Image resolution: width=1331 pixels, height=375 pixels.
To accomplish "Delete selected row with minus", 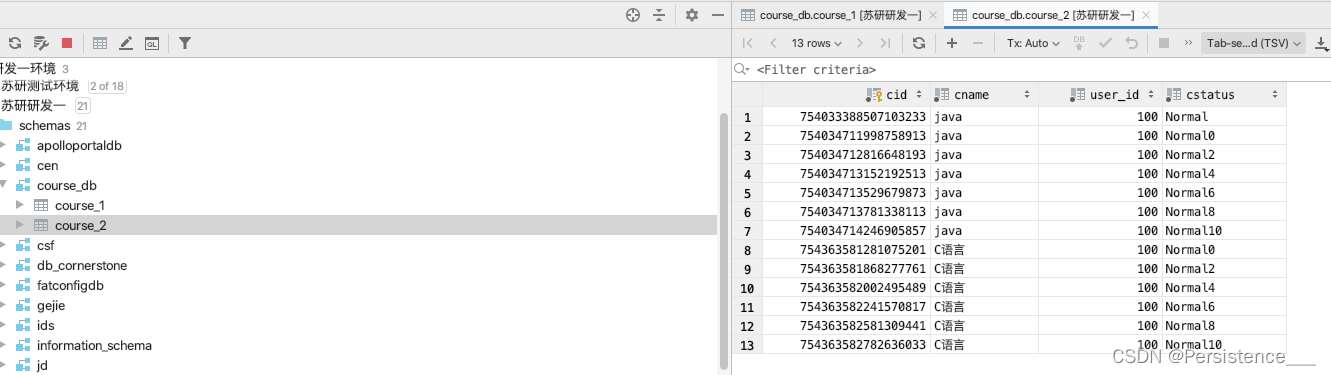I will pyautogui.click(x=978, y=43).
